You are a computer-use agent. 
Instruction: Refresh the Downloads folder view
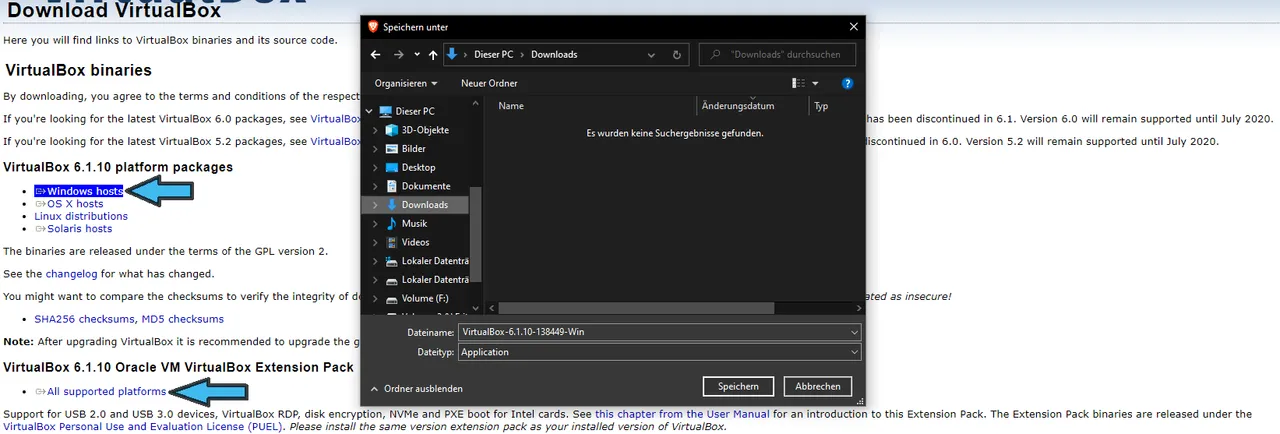point(677,54)
